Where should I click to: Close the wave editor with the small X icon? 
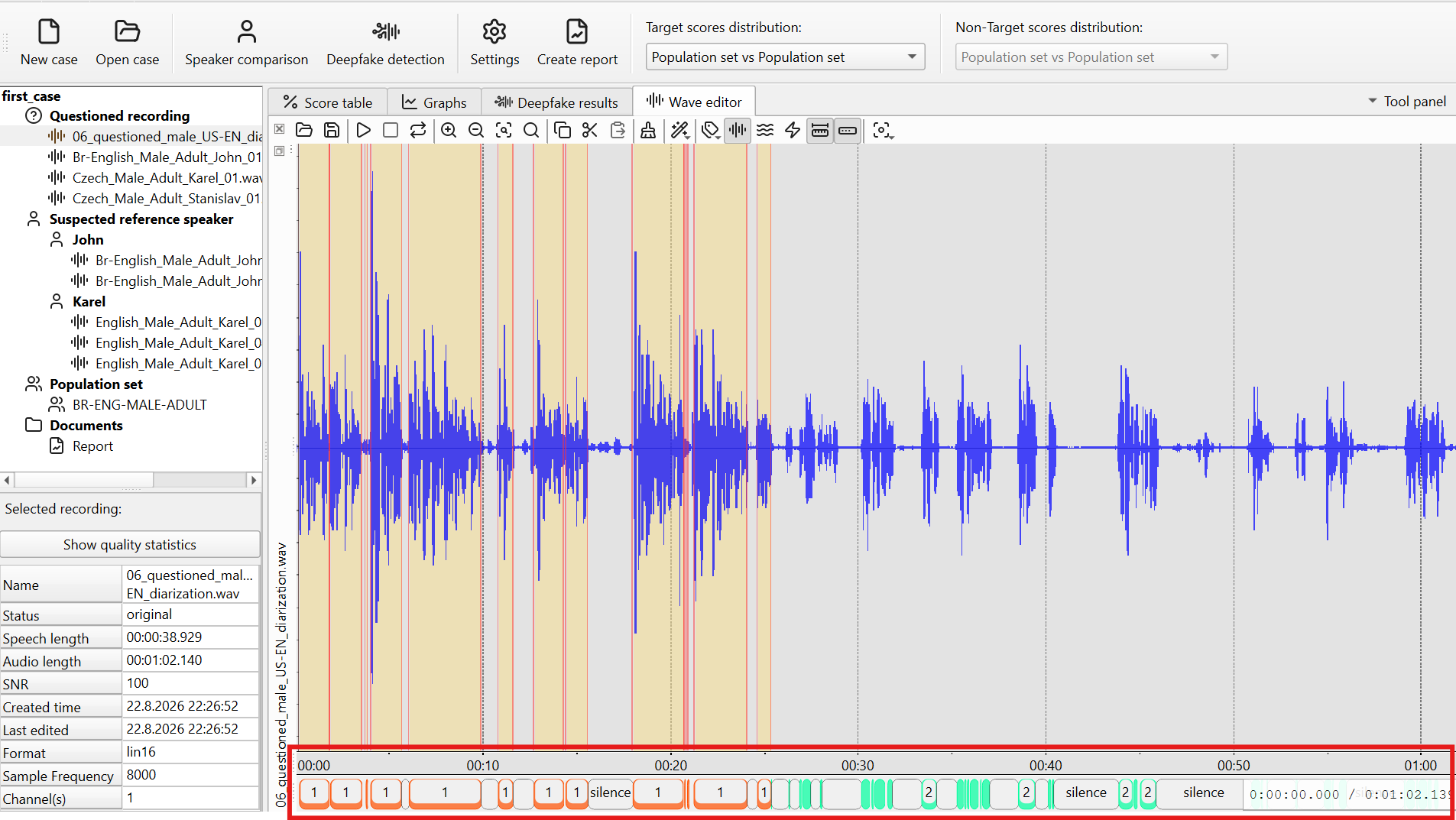pyautogui.click(x=280, y=128)
